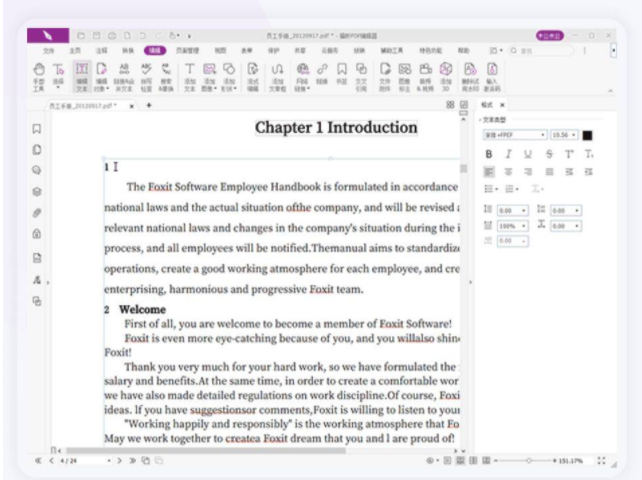Screen dimensions: 642x480
Task: Click the Add 3D tool
Action: [445, 77]
